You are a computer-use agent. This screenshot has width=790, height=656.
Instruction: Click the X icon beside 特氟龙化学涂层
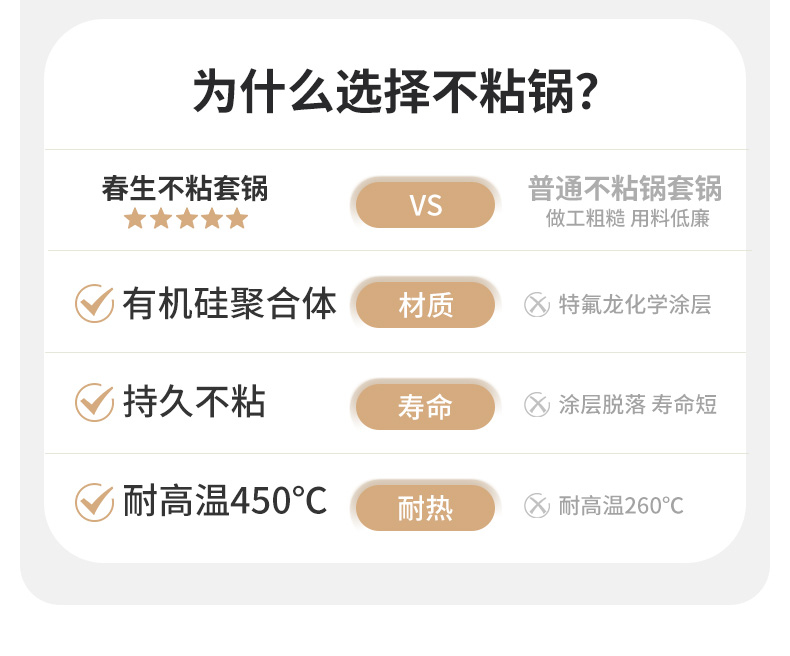click(537, 304)
